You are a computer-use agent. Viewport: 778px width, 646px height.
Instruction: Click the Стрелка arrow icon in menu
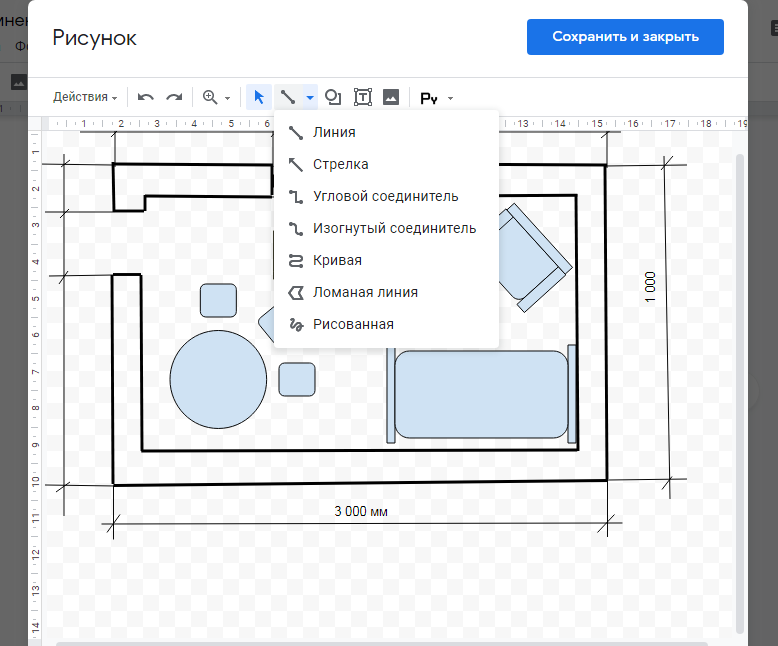point(296,164)
